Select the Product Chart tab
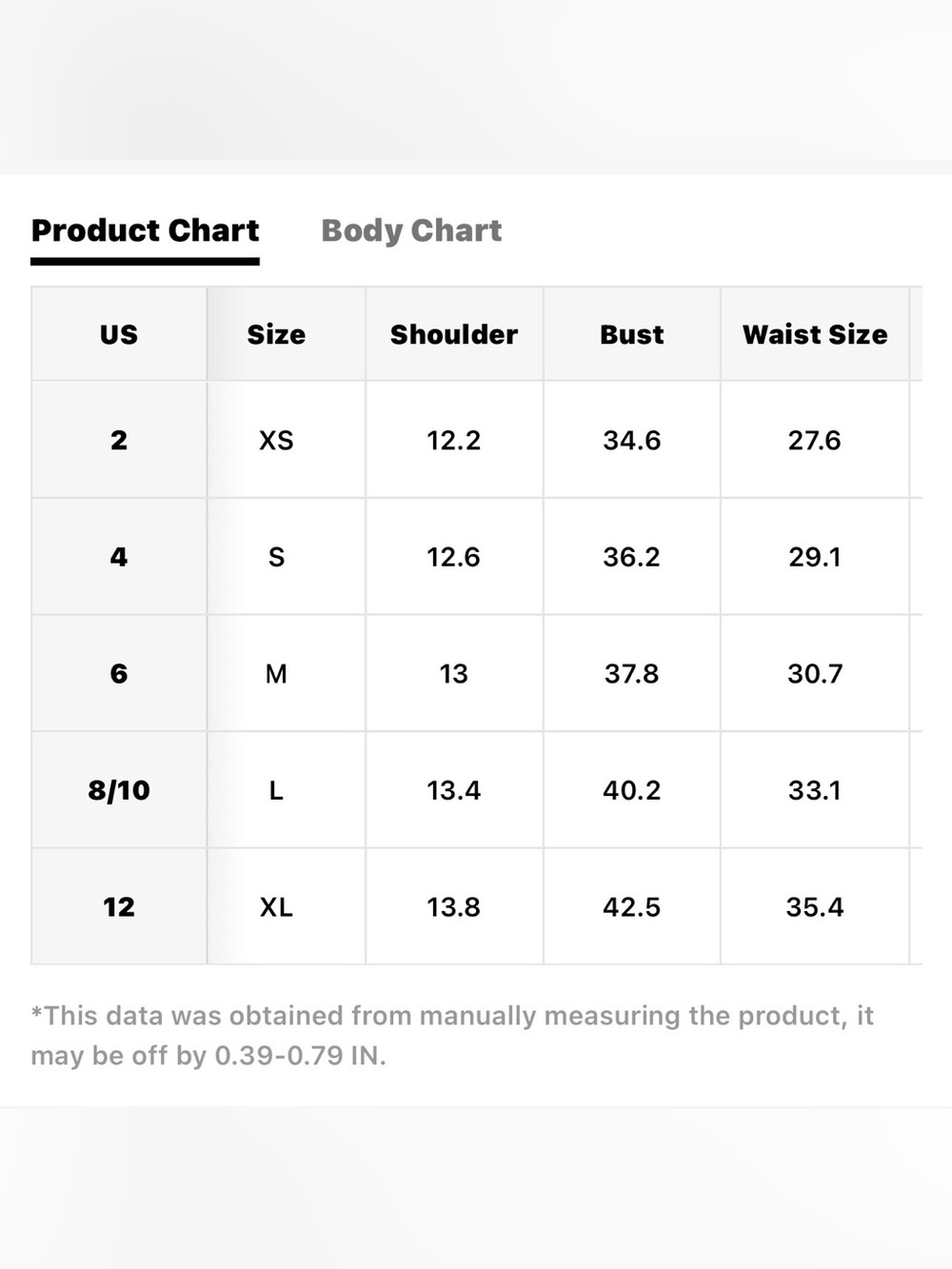This screenshot has height=1269, width=952. tap(145, 231)
